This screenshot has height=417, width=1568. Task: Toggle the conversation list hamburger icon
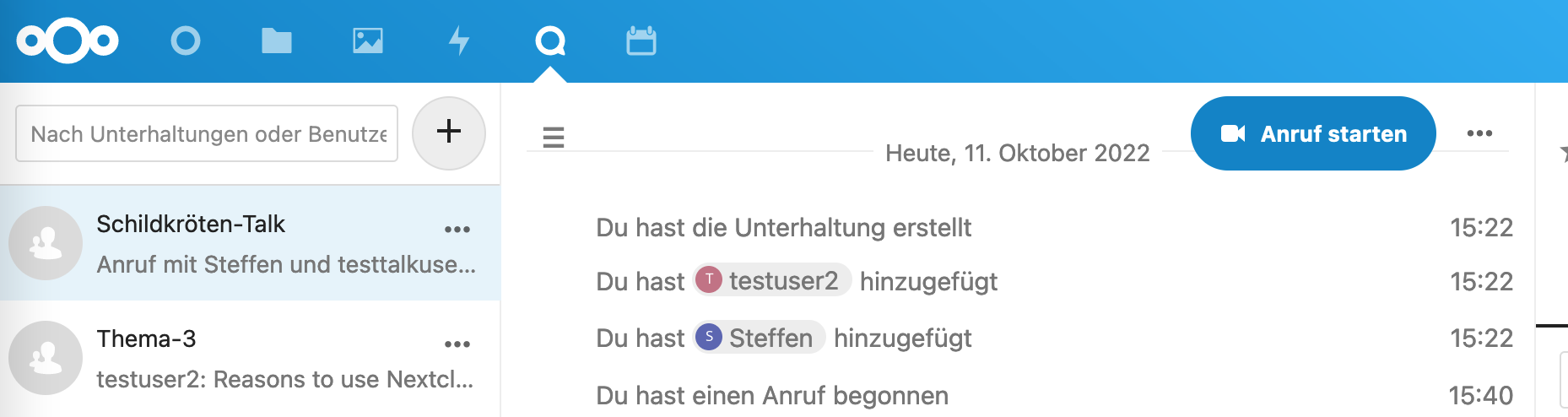coord(554,137)
